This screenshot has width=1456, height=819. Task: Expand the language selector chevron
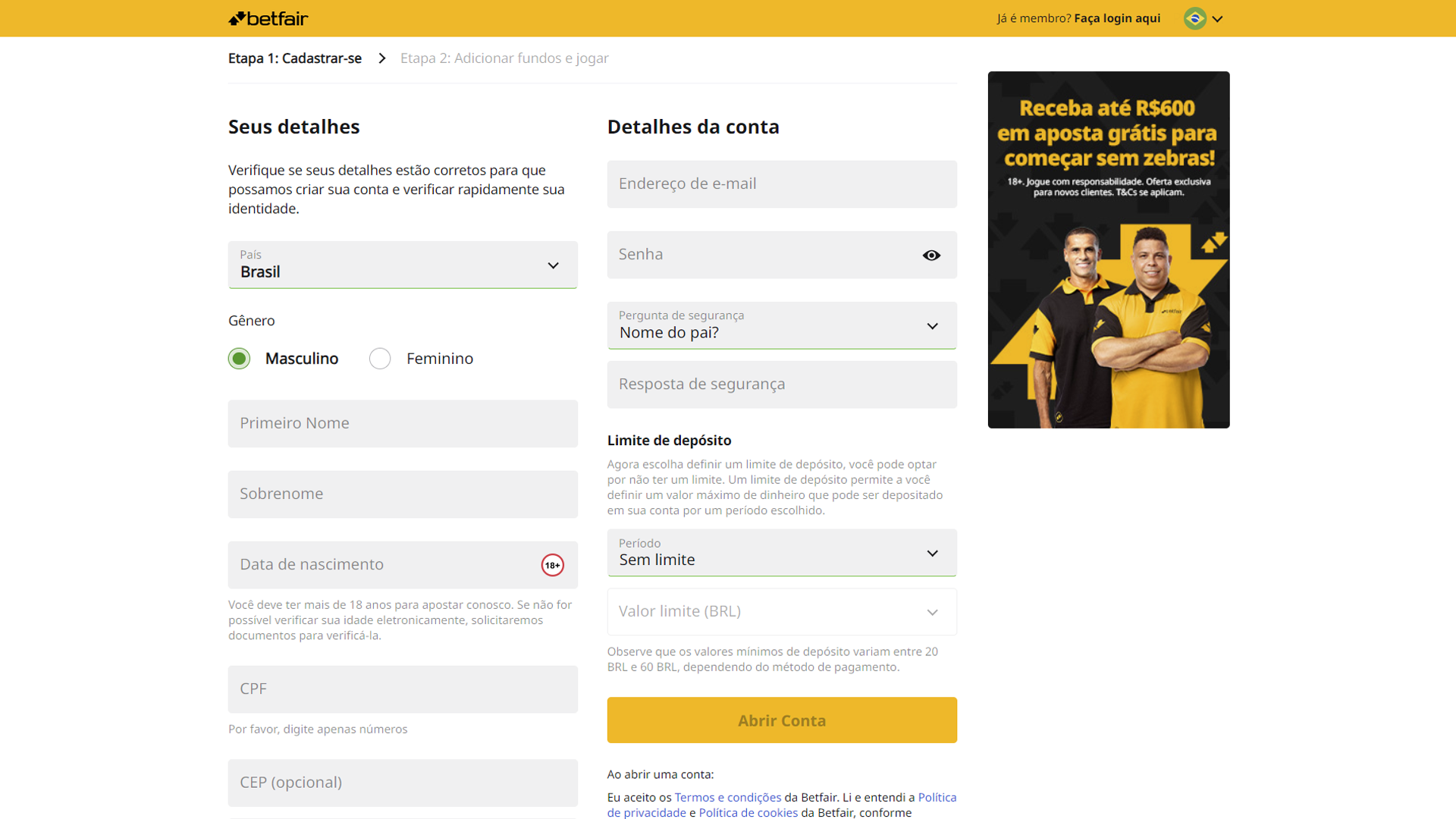tap(1217, 19)
